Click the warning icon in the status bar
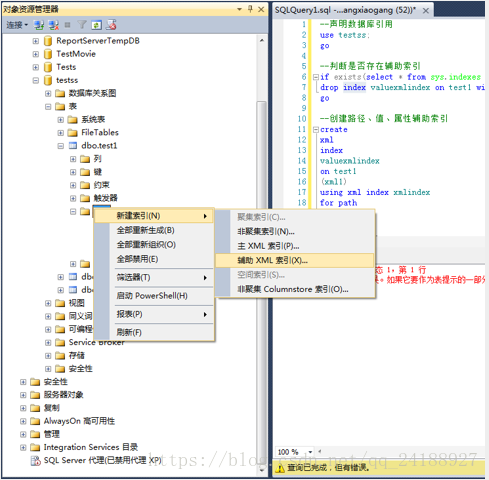489x480 pixels. click(x=281, y=468)
